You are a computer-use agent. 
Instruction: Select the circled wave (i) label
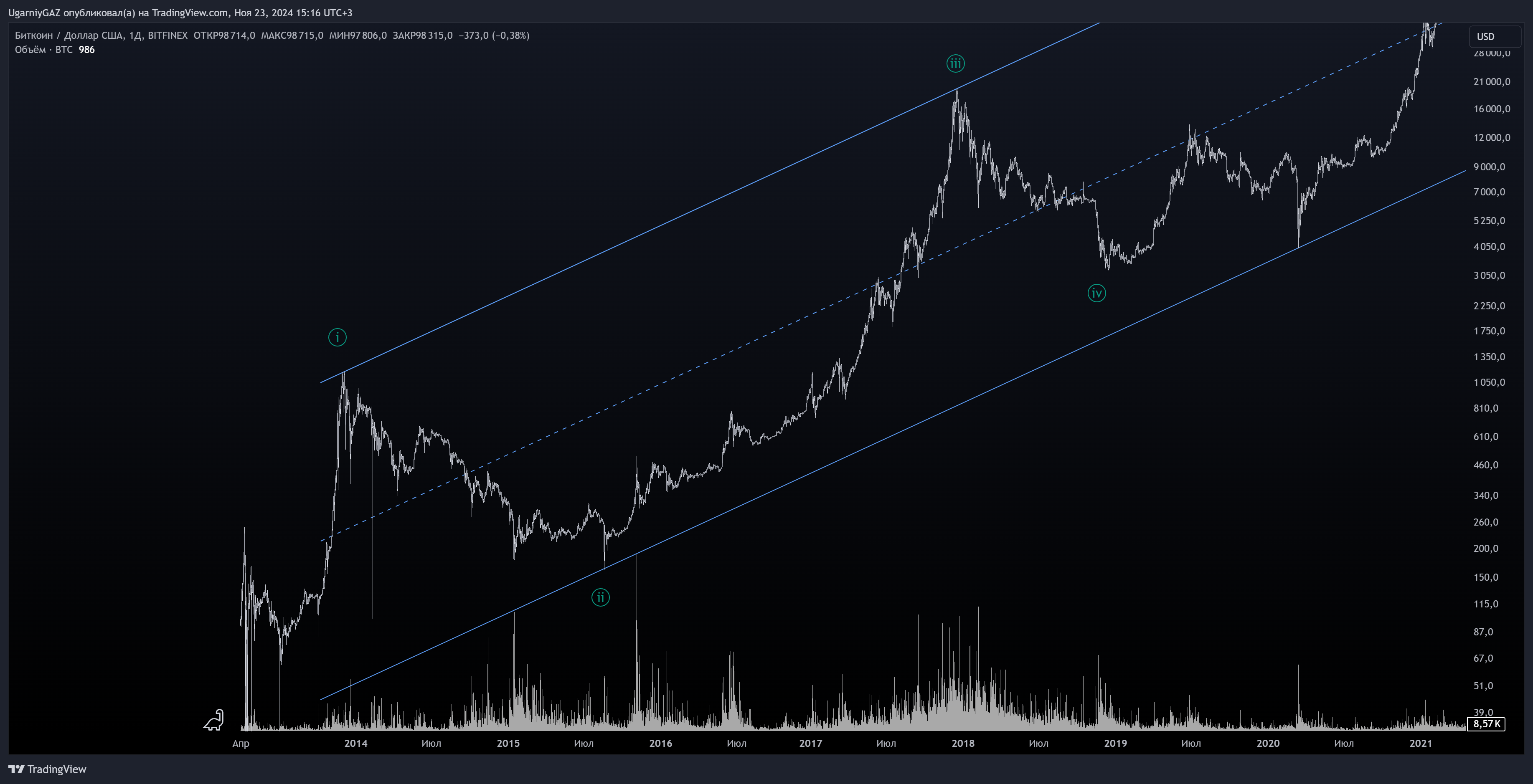coord(338,337)
